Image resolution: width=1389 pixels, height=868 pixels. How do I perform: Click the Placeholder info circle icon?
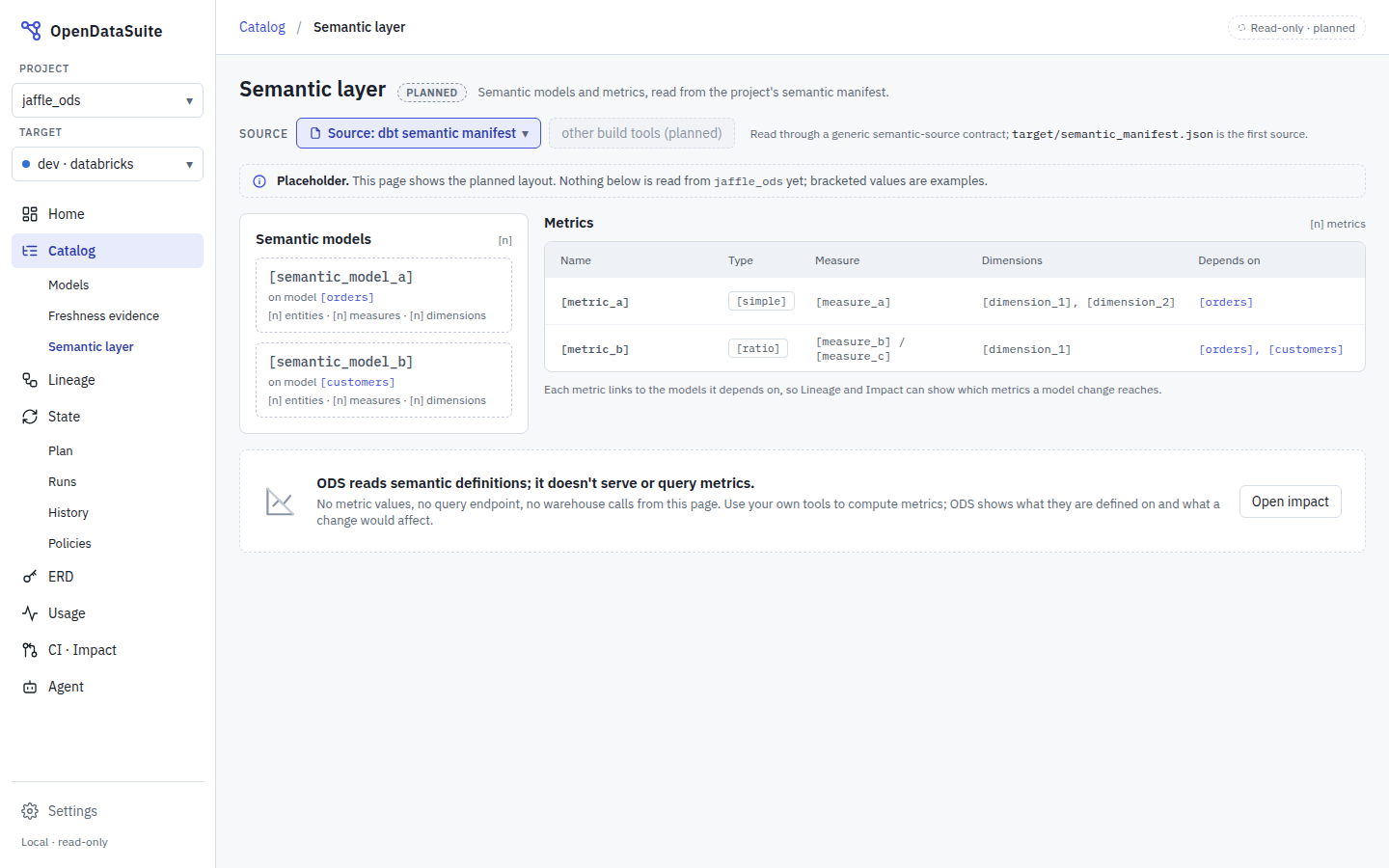(259, 181)
